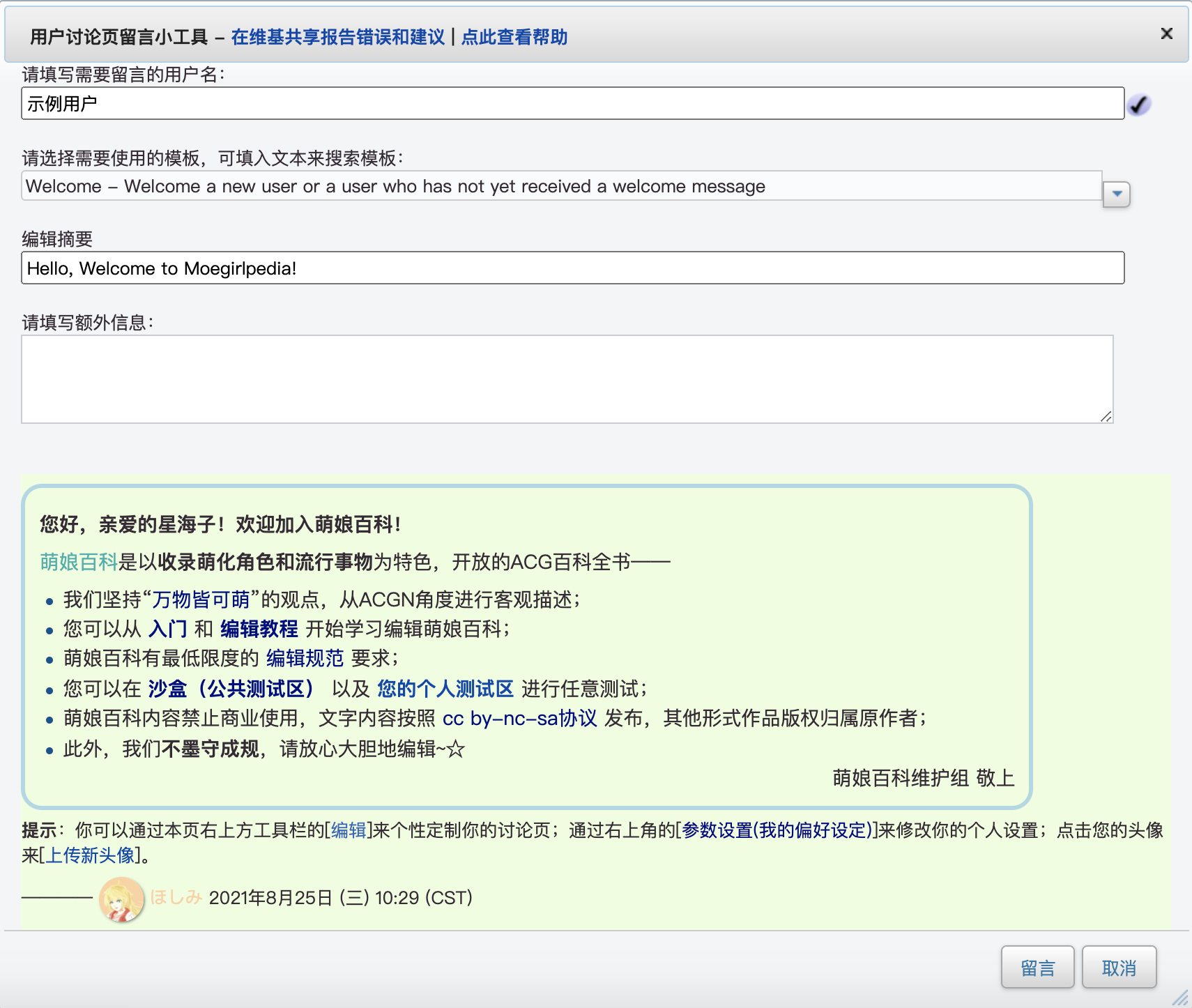Open the 点此查看帮助 help link
This screenshot has height=1008, width=1192.
(x=514, y=37)
